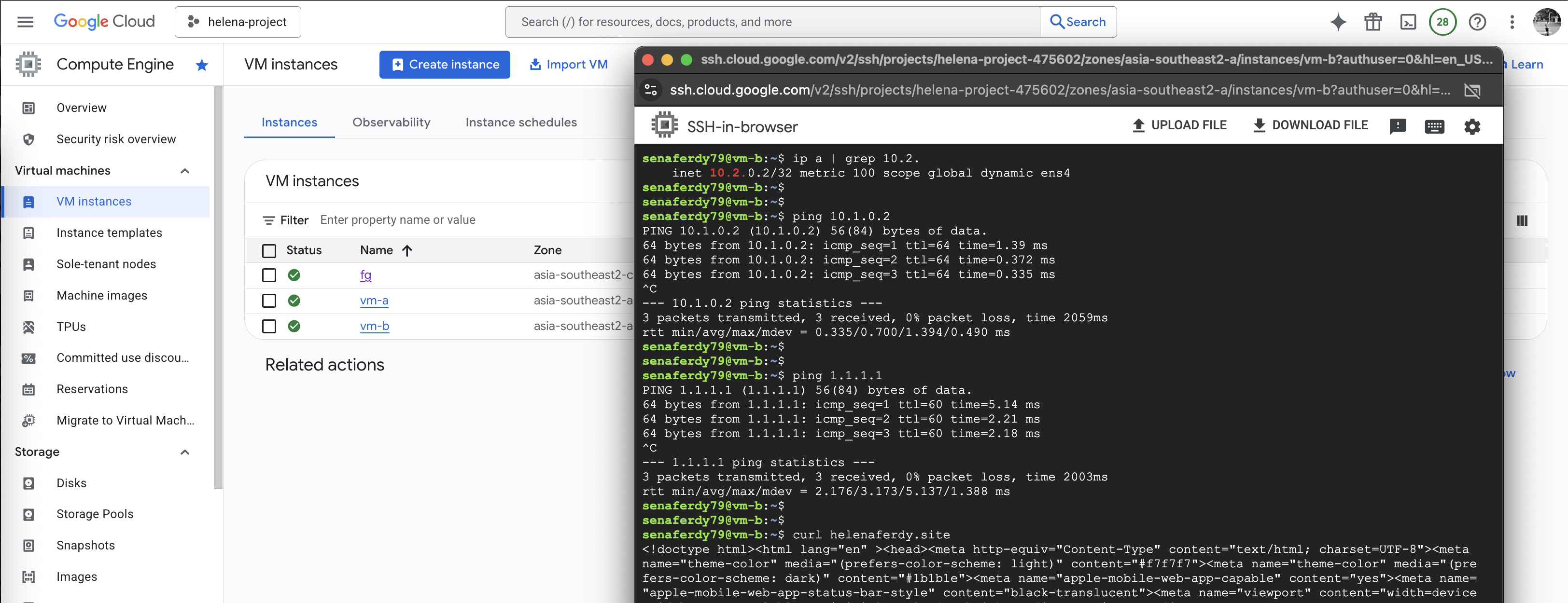Click the gift free trial icon
Image resolution: width=1568 pixels, height=603 pixels.
click(x=1372, y=23)
